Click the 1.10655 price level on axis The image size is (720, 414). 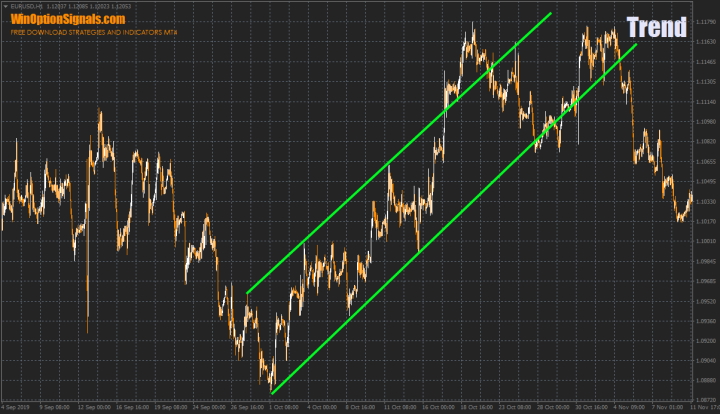click(x=704, y=161)
